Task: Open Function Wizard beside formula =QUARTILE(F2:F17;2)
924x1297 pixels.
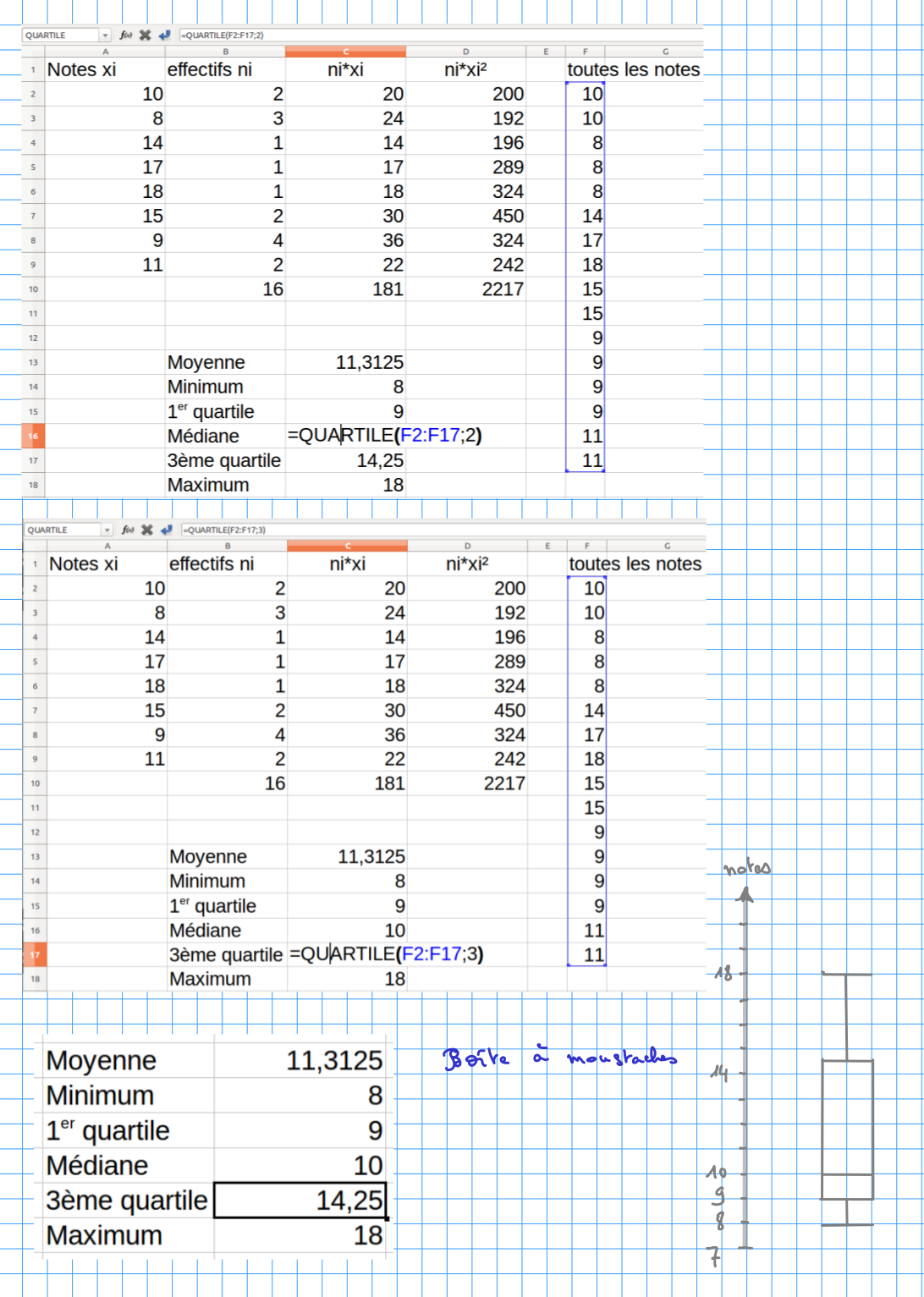Action: point(126,36)
